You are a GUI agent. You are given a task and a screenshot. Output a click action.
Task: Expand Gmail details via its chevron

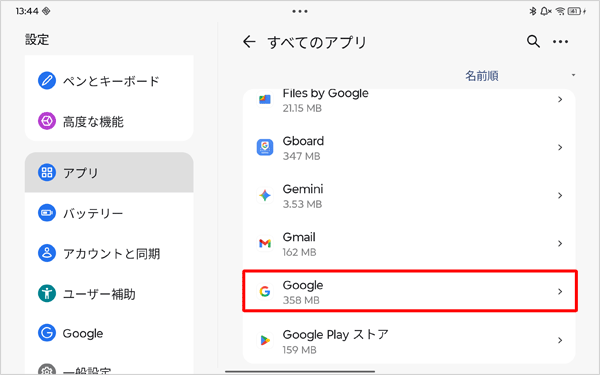560,243
